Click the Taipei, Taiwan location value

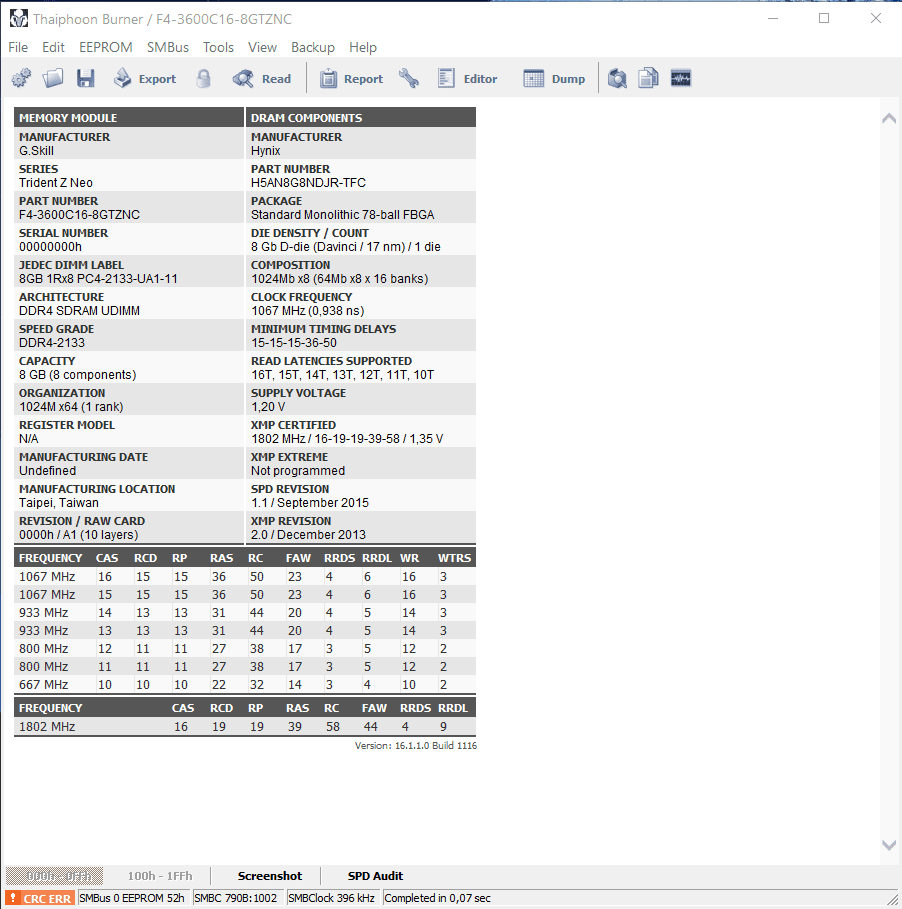click(59, 503)
